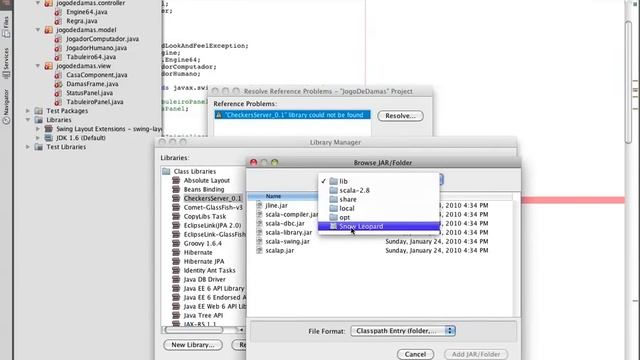Choose opt in the path popup
The image size is (640, 360).
coord(379,217)
